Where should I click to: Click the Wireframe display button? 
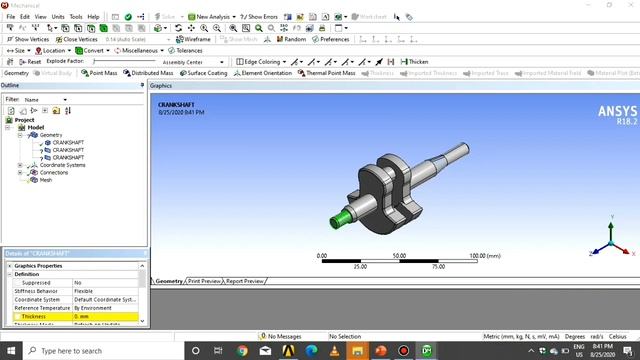click(x=193, y=39)
